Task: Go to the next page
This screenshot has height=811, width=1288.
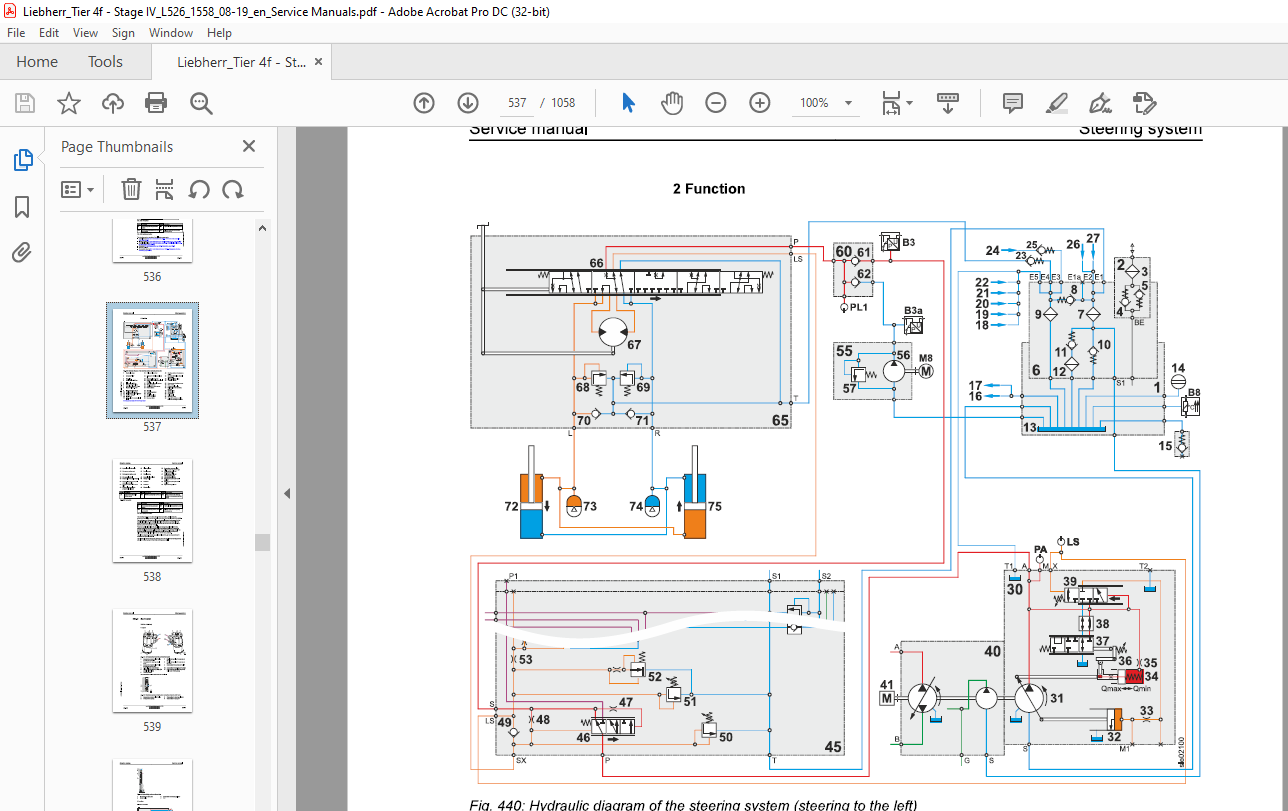Action: [468, 103]
